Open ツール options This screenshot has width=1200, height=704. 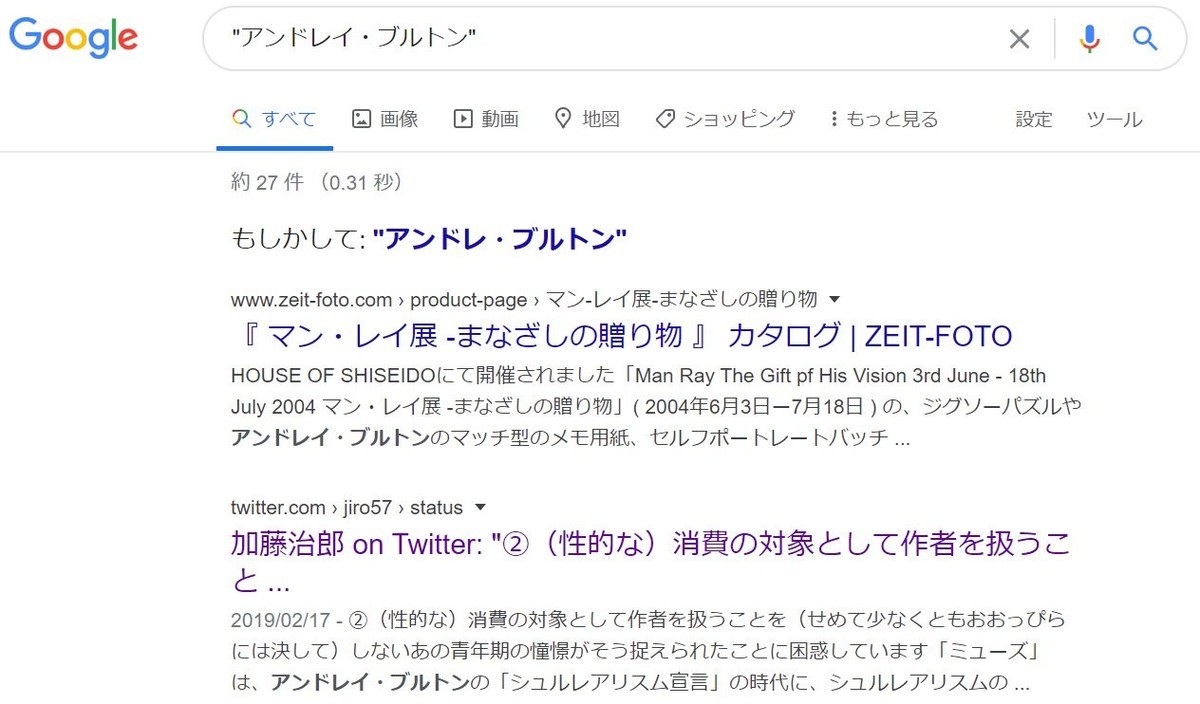1114,119
